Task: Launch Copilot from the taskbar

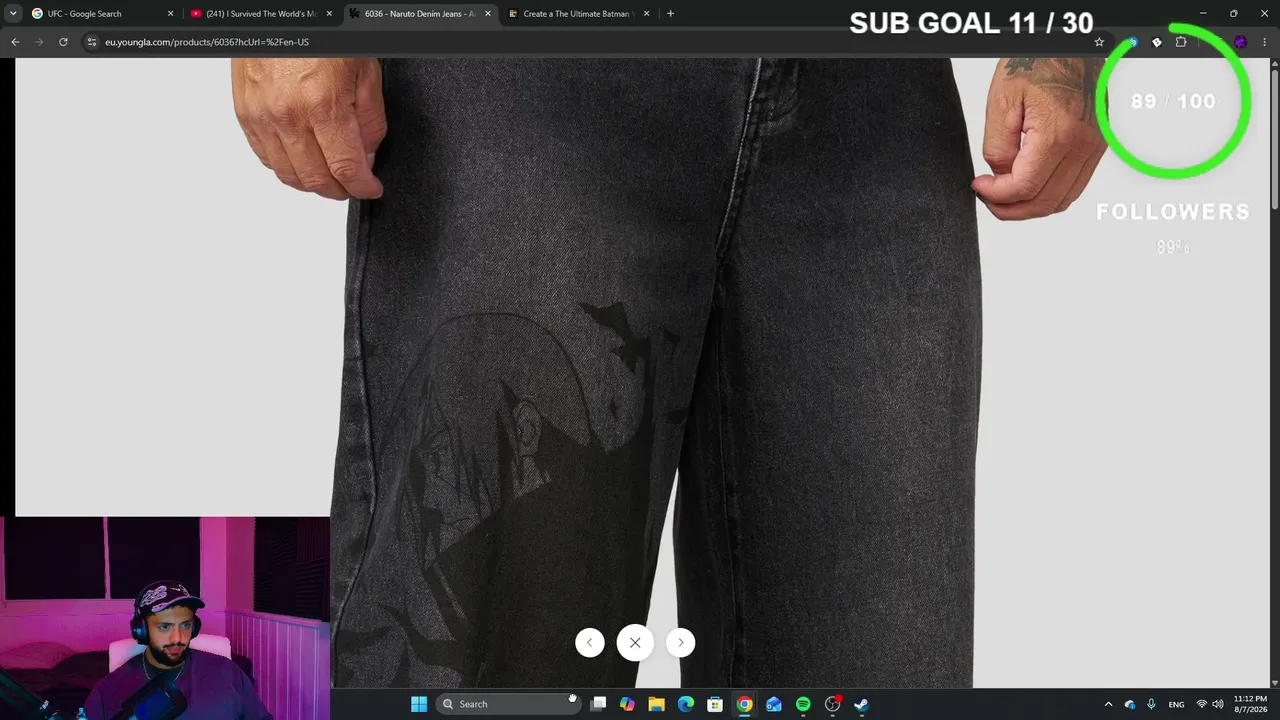Action: 627,704
